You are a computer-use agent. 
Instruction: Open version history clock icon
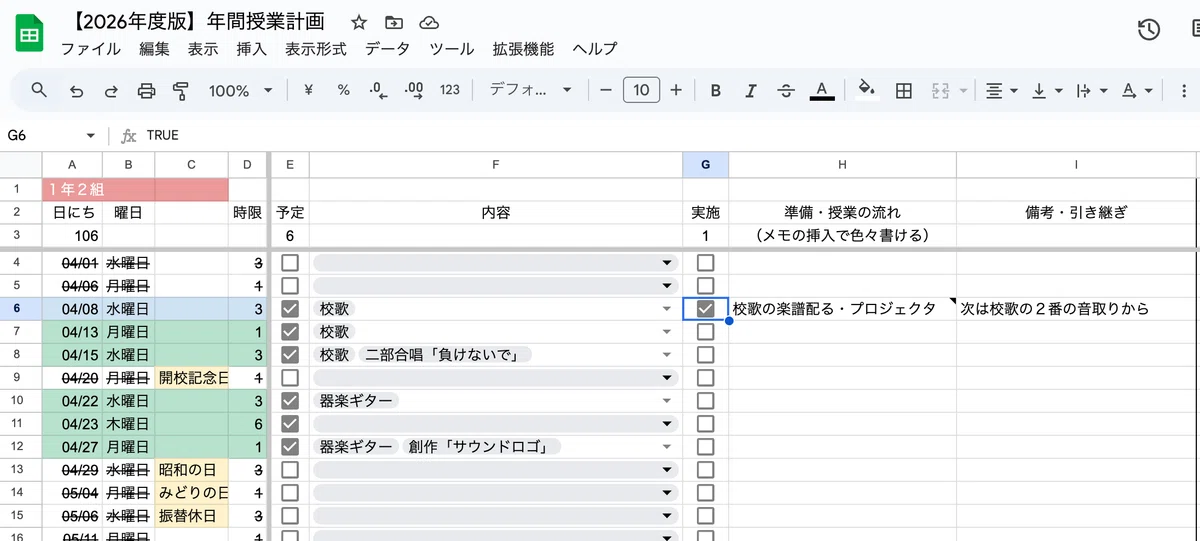tap(1149, 30)
